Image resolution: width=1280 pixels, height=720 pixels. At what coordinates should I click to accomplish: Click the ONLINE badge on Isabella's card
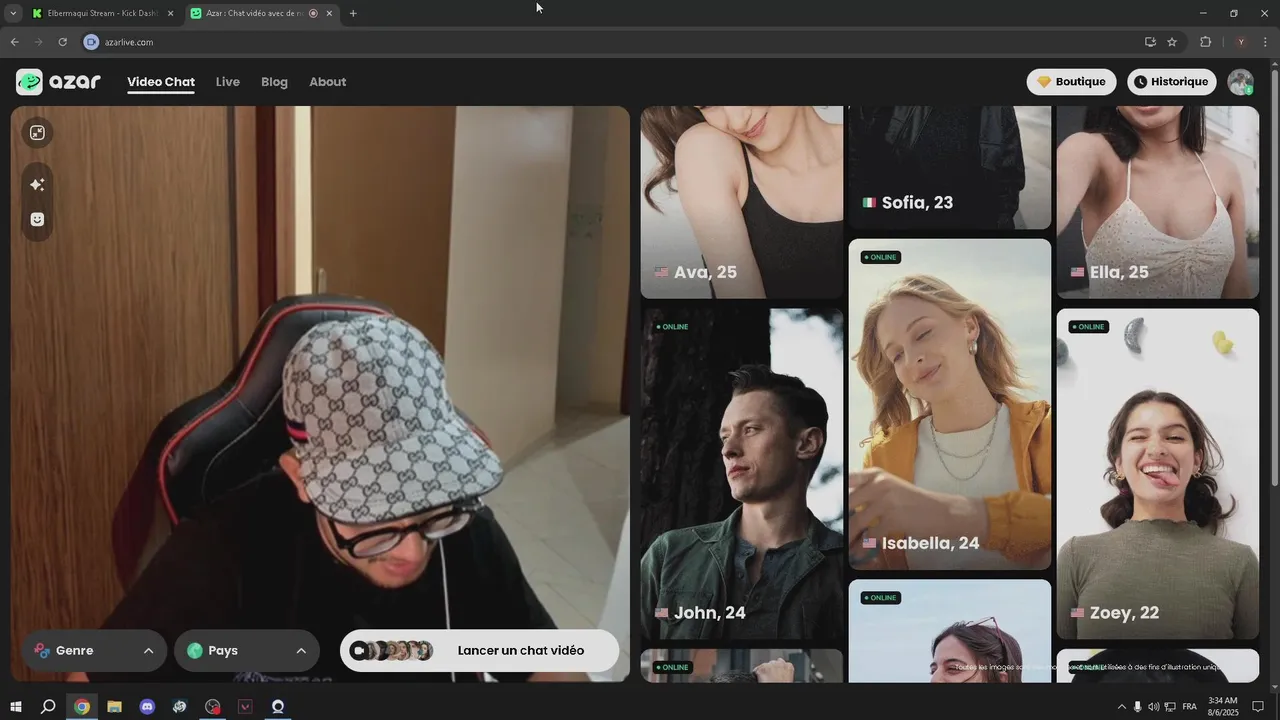[881, 257]
